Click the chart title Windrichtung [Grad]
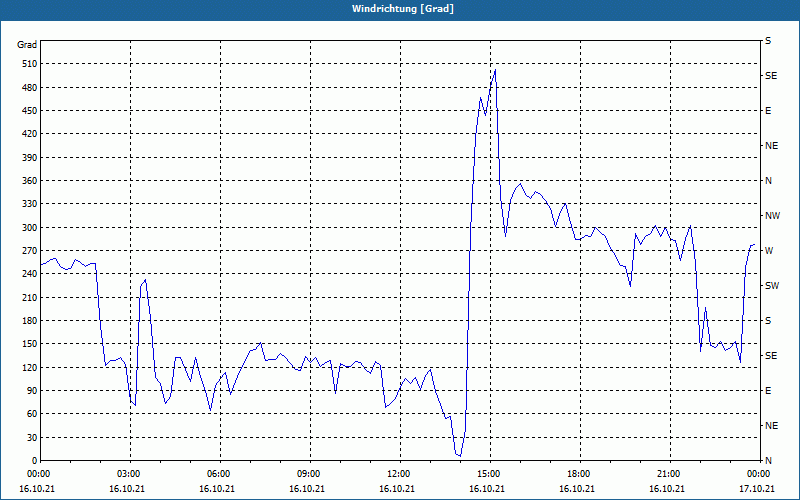Screen dimensions: 800x500 [403, 9]
